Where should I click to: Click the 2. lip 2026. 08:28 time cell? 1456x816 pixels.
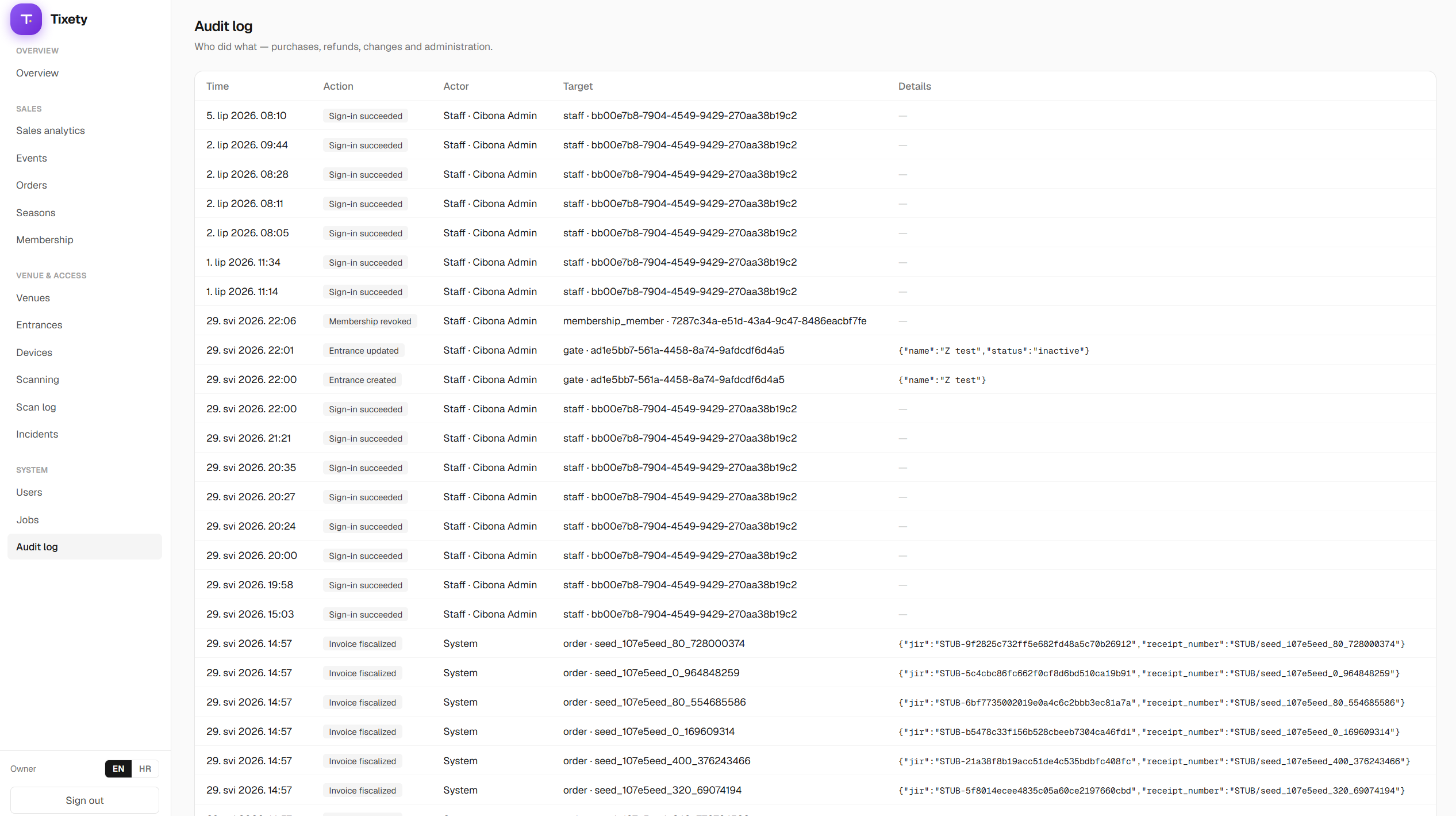247,174
